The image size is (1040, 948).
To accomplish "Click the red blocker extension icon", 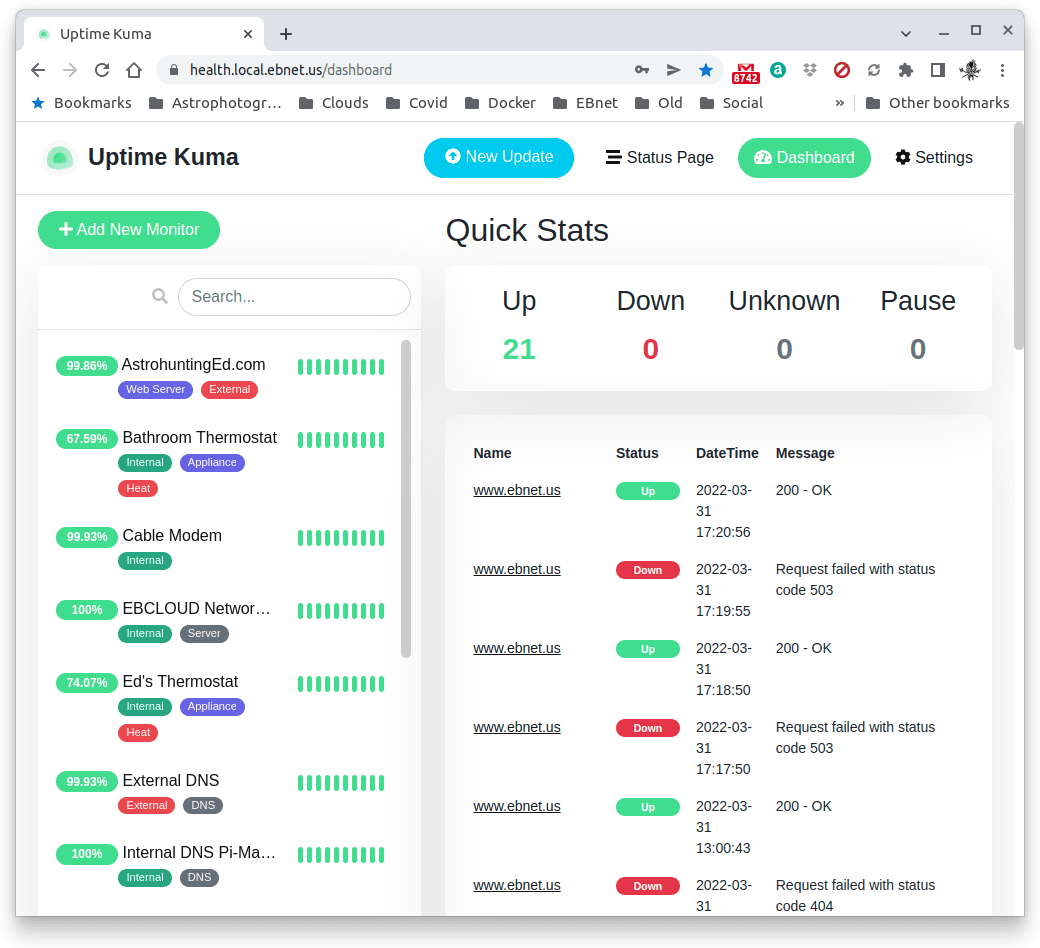I will pyautogui.click(x=841, y=70).
